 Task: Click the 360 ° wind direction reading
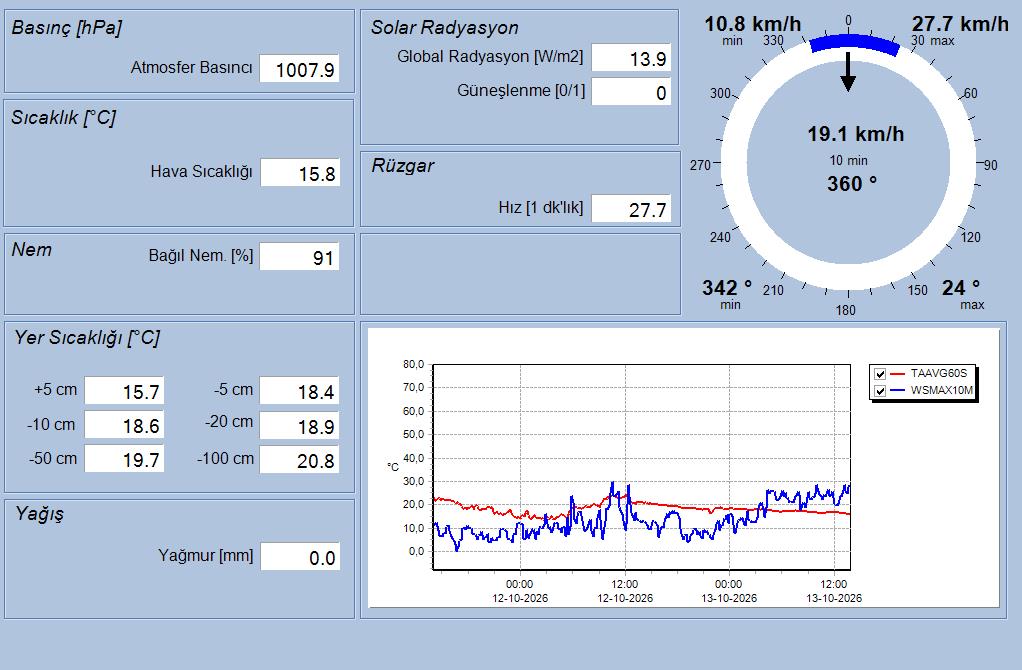852,184
